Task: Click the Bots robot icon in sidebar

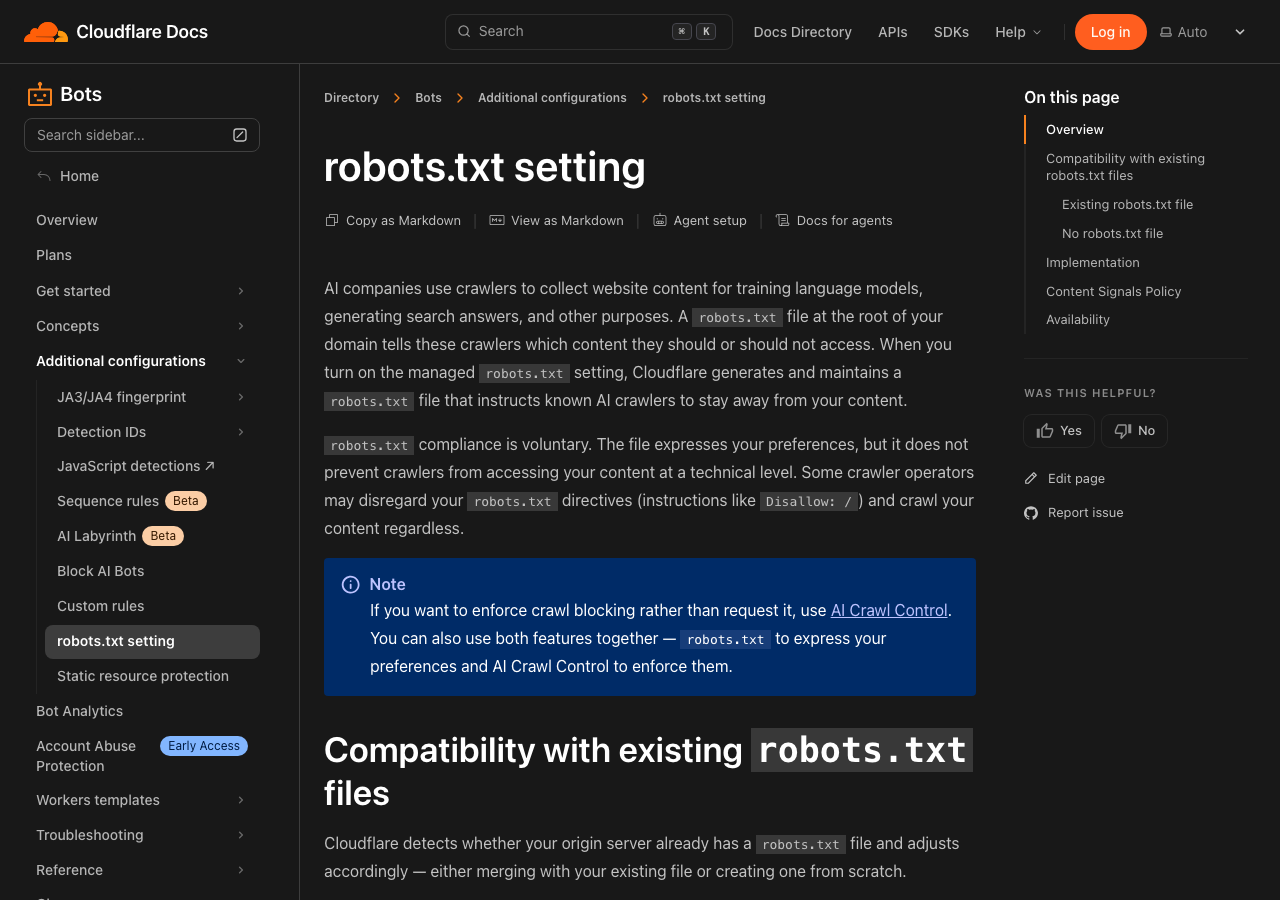Action: click(40, 94)
